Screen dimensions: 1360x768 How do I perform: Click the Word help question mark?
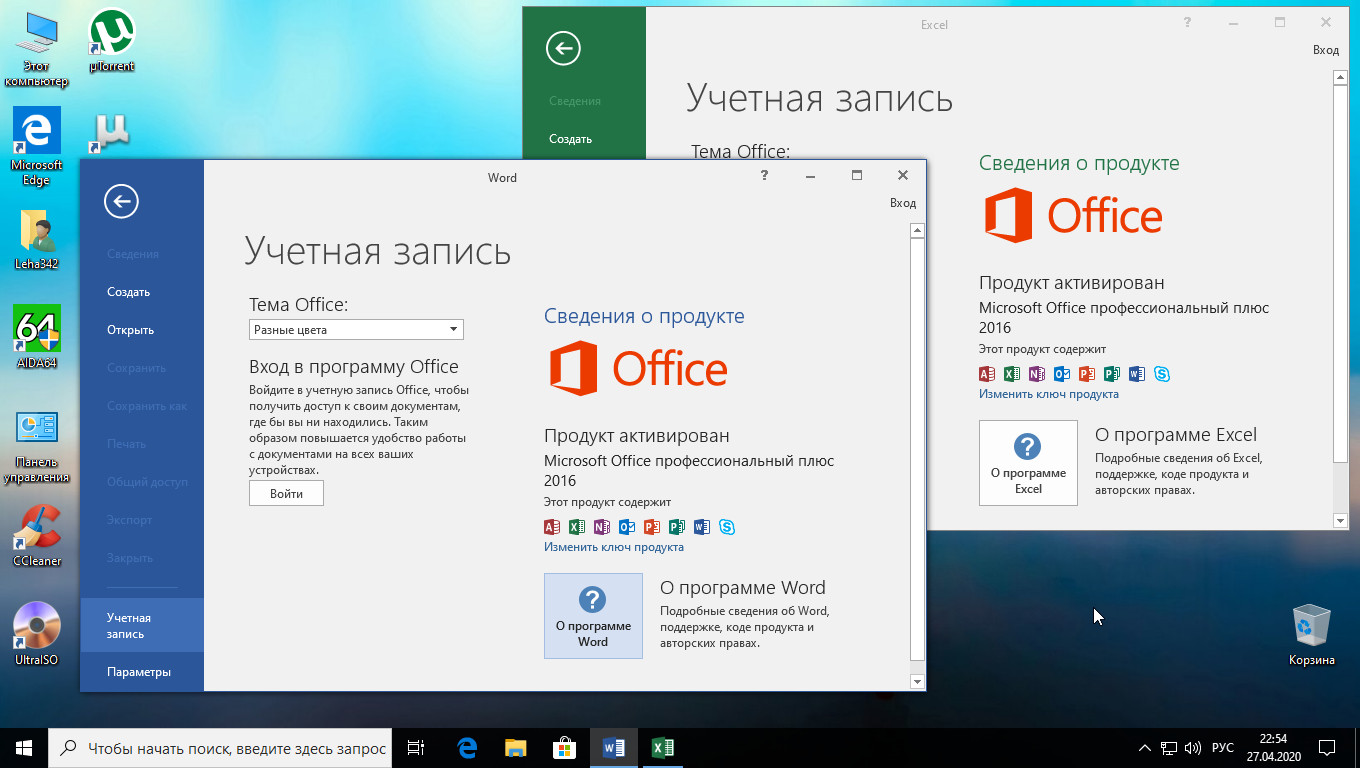click(764, 175)
